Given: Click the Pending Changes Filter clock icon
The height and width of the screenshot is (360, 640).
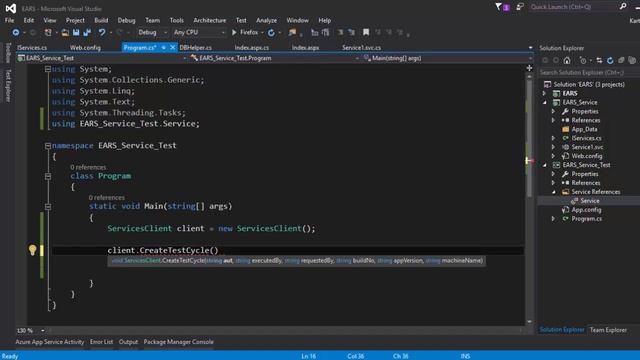Looking at the screenshot, I should [x=583, y=60].
